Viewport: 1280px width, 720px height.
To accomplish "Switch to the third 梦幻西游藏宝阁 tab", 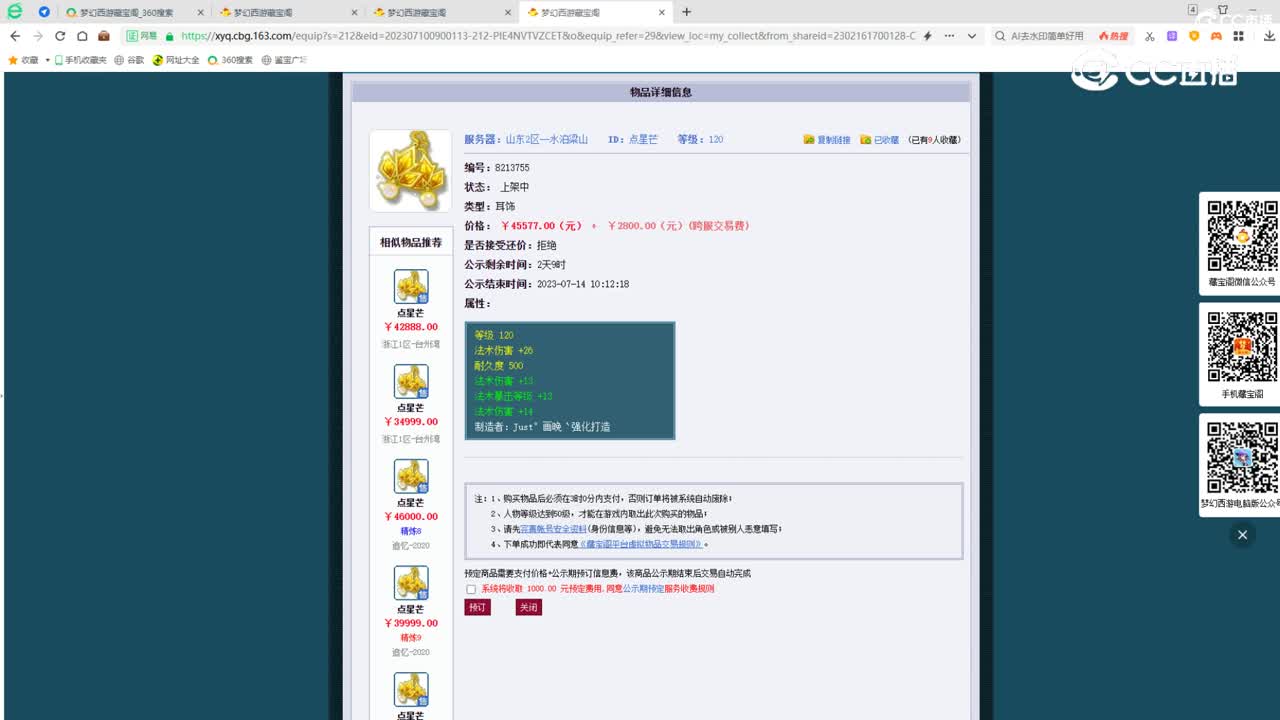I will [442, 12].
